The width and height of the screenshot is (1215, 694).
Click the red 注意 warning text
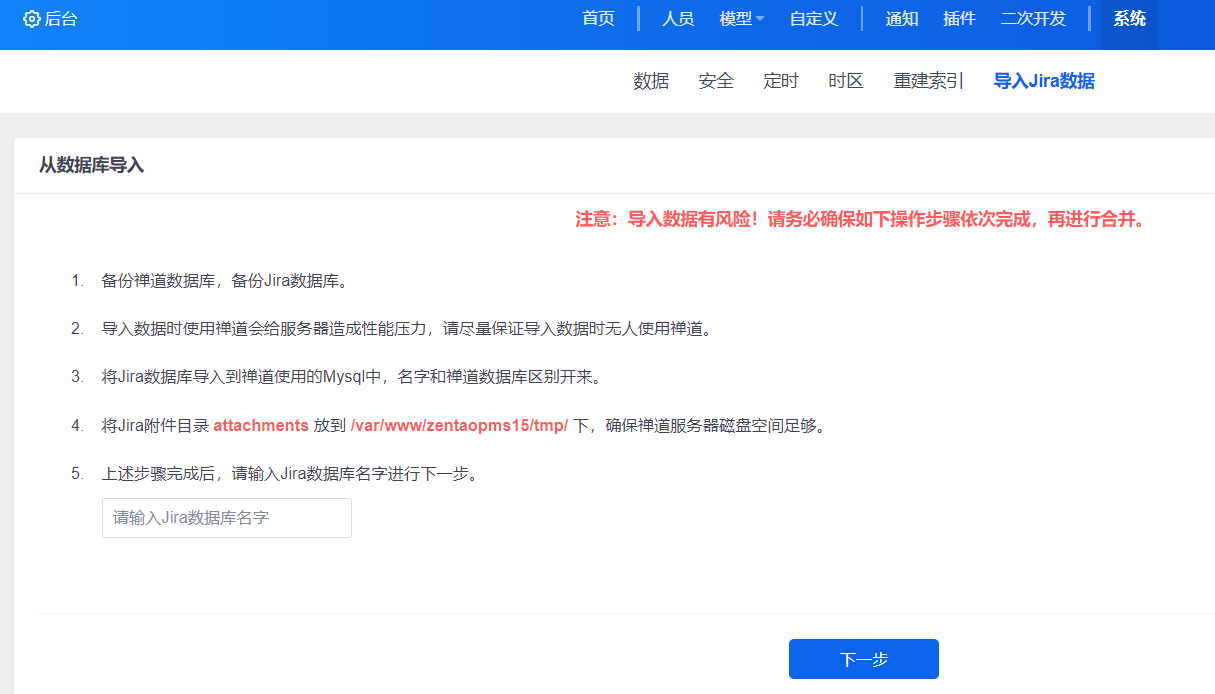point(860,220)
